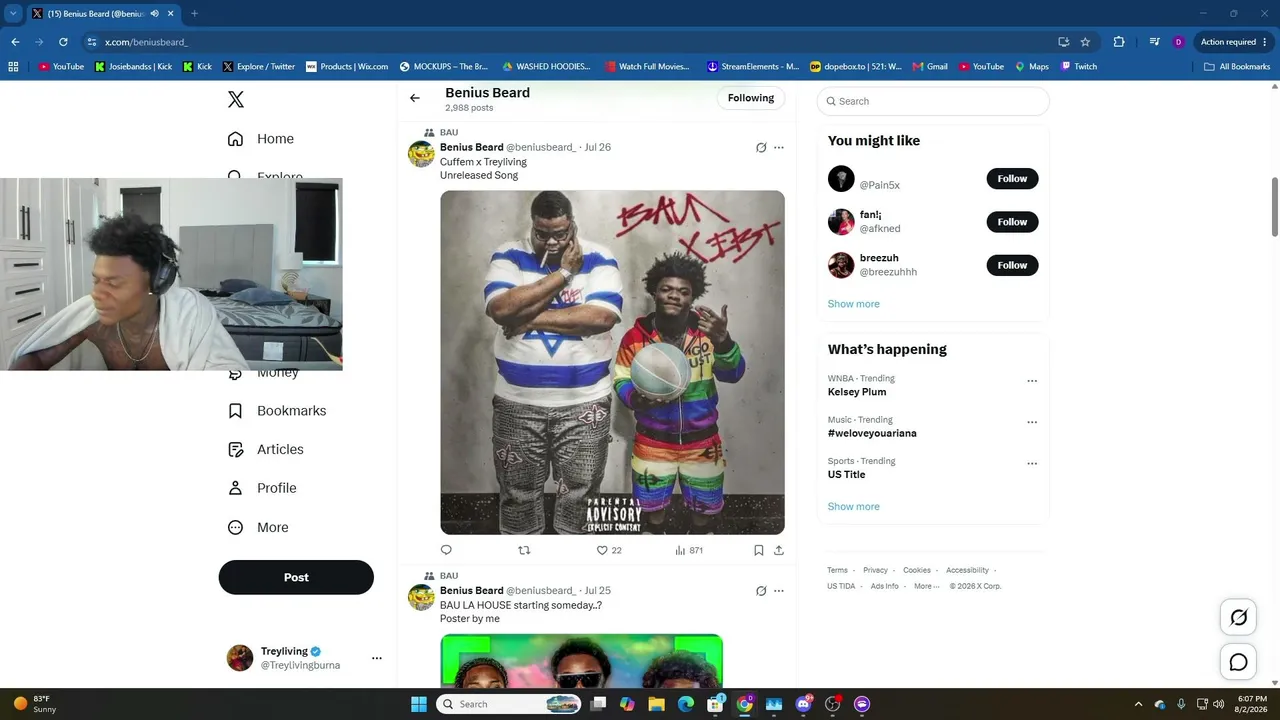Open the Grok floating button

[1238, 617]
